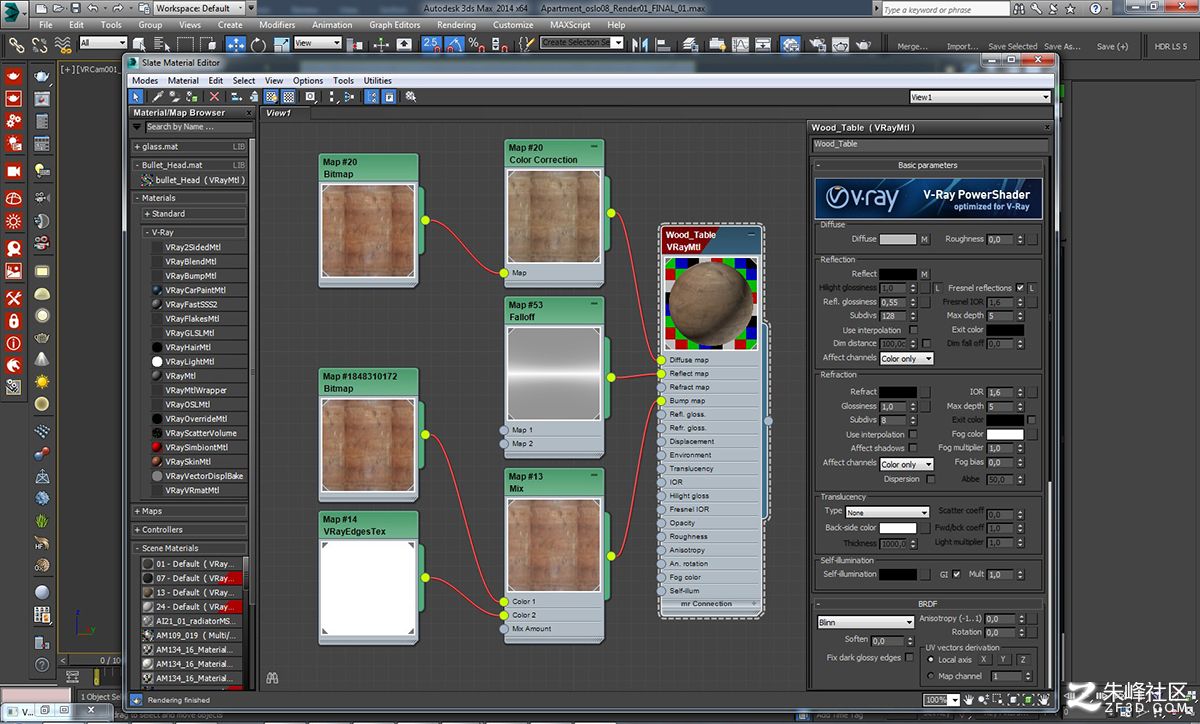
Task: Select the Map channel radio button
Action: pos(931,677)
